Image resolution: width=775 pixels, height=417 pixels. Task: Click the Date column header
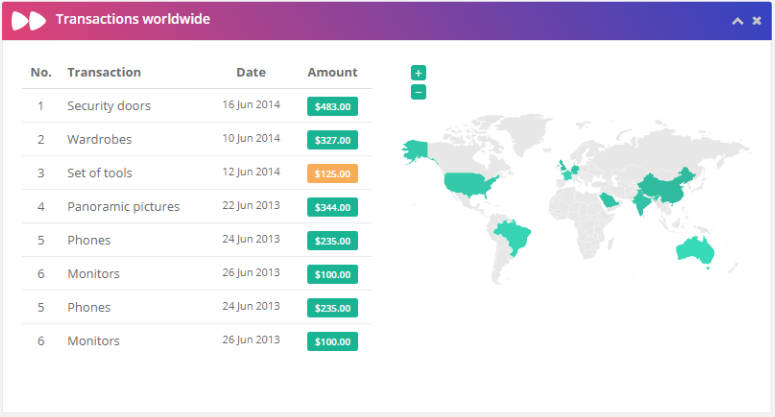click(251, 72)
